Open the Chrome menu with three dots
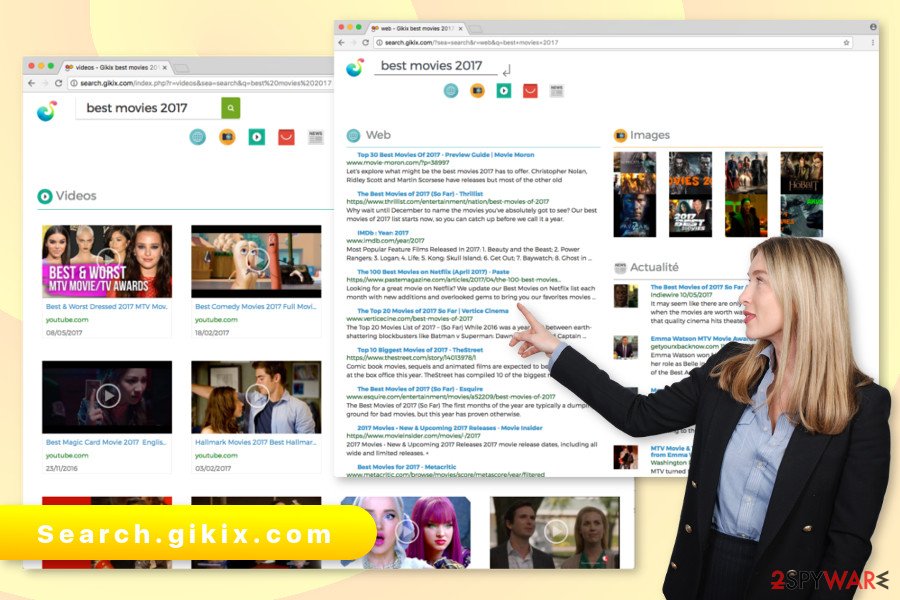900x600 pixels. [x=873, y=42]
